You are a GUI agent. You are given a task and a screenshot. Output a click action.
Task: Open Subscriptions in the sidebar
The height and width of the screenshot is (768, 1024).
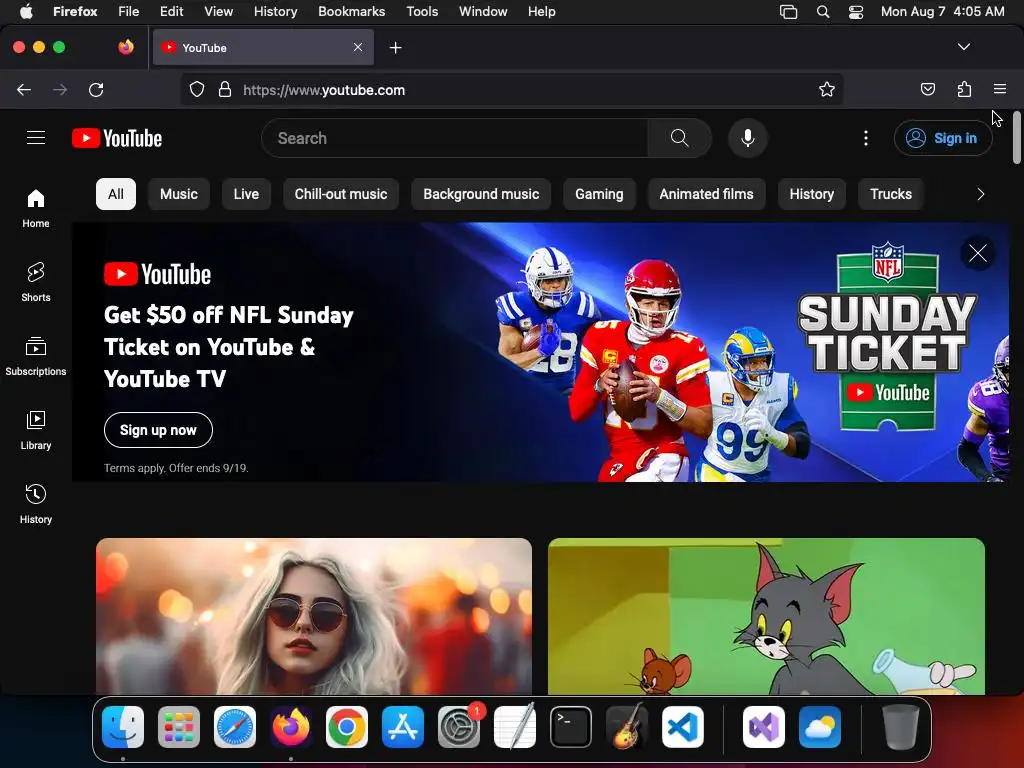click(x=36, y=356)
